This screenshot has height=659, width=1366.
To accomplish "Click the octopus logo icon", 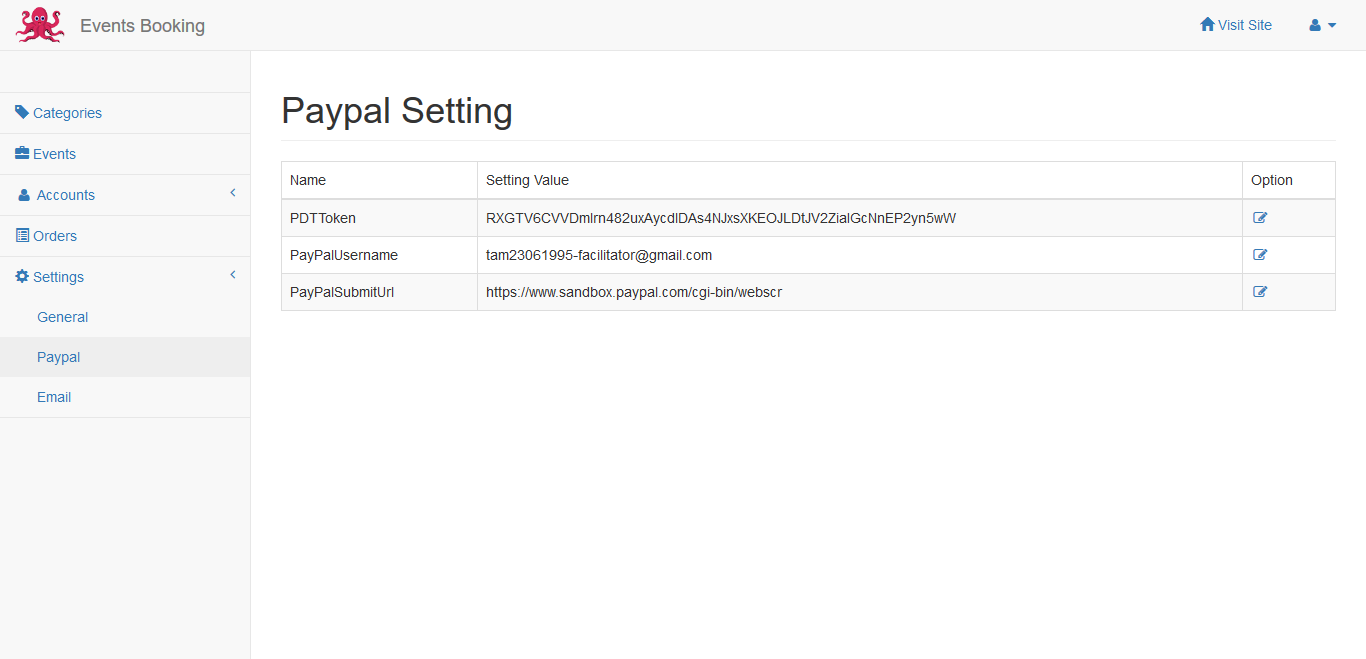I will click(x=40, y=25).
